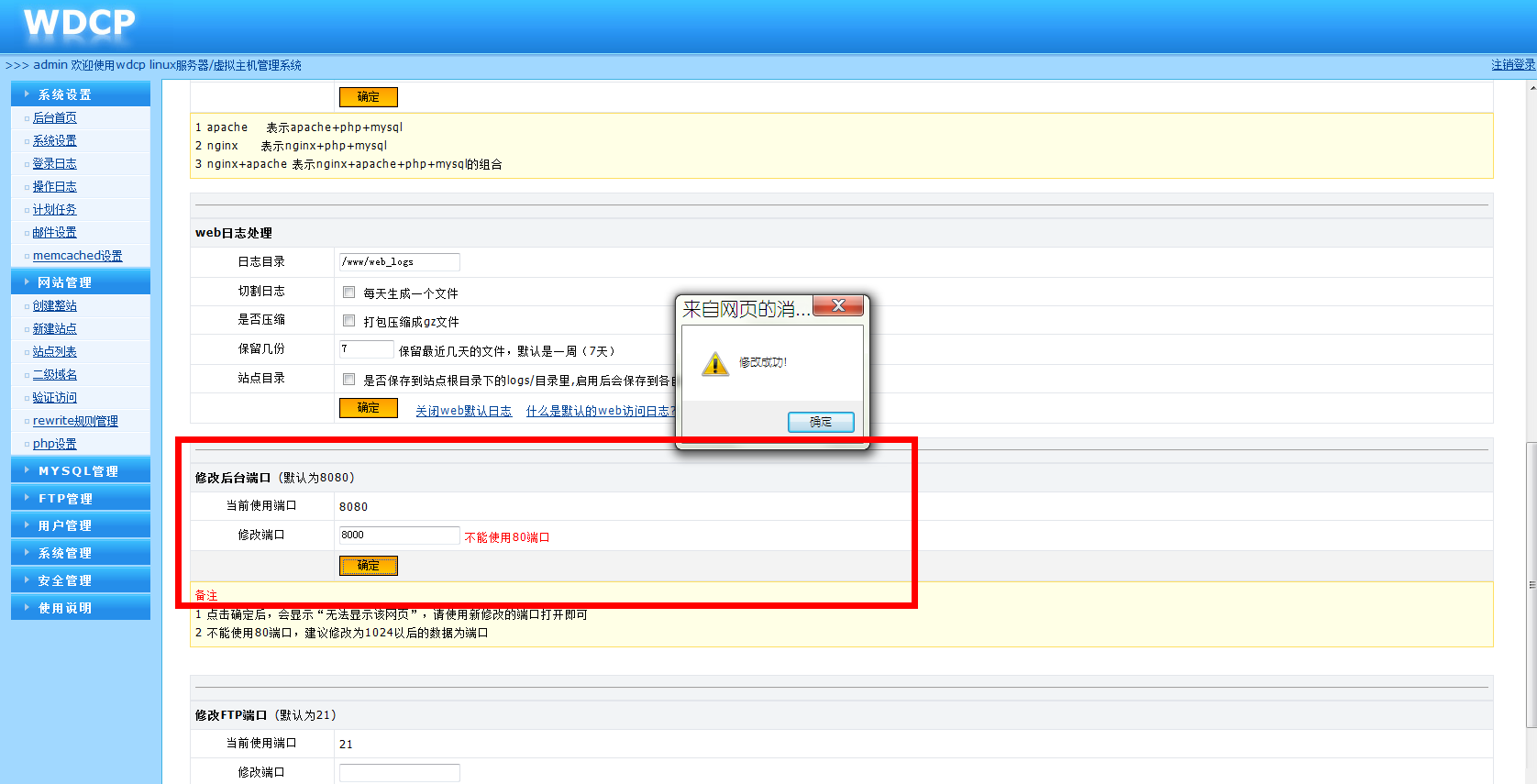This screenshot has width=1537, height=784.
Task: Click the web日志处理 section heading
Action: point(234,233)
